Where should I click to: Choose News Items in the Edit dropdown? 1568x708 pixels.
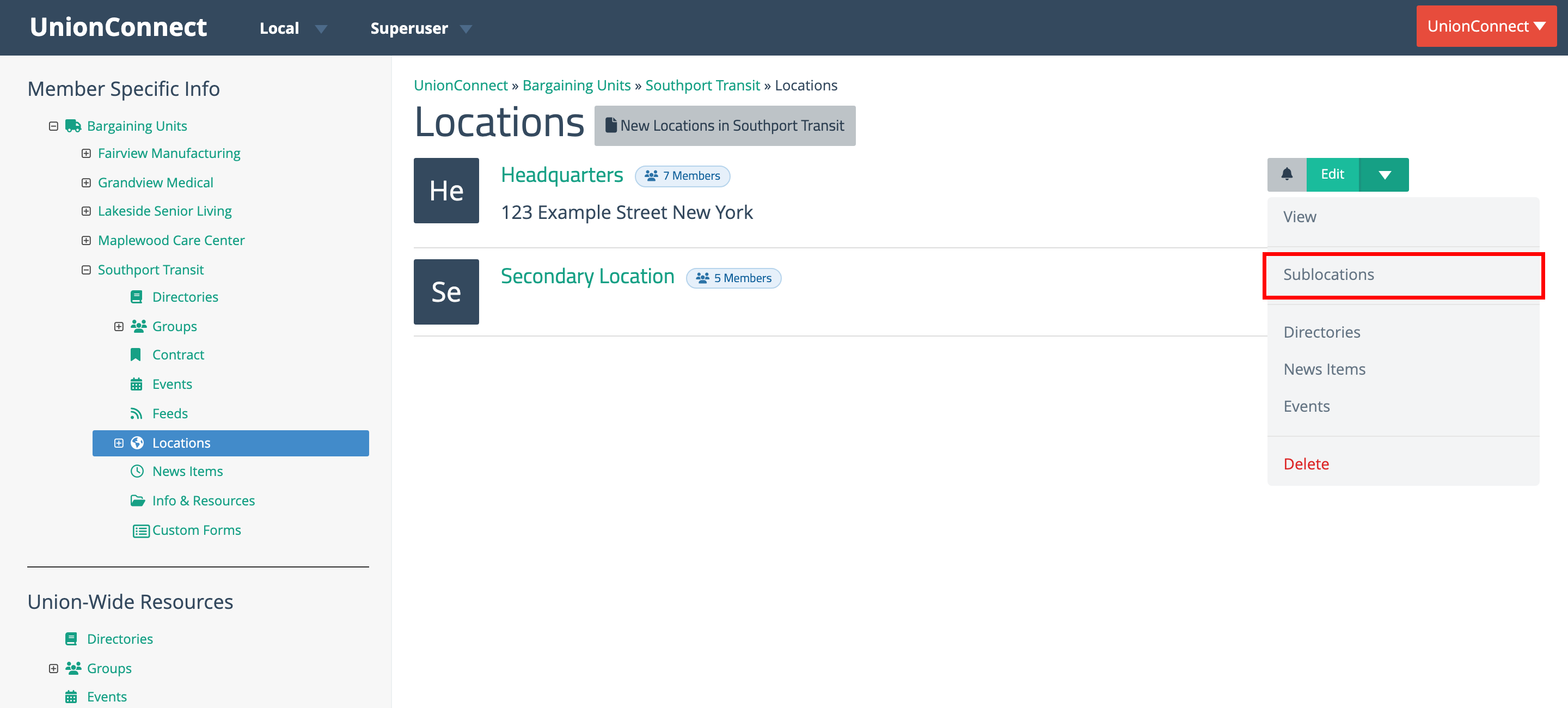point(1402,369)
